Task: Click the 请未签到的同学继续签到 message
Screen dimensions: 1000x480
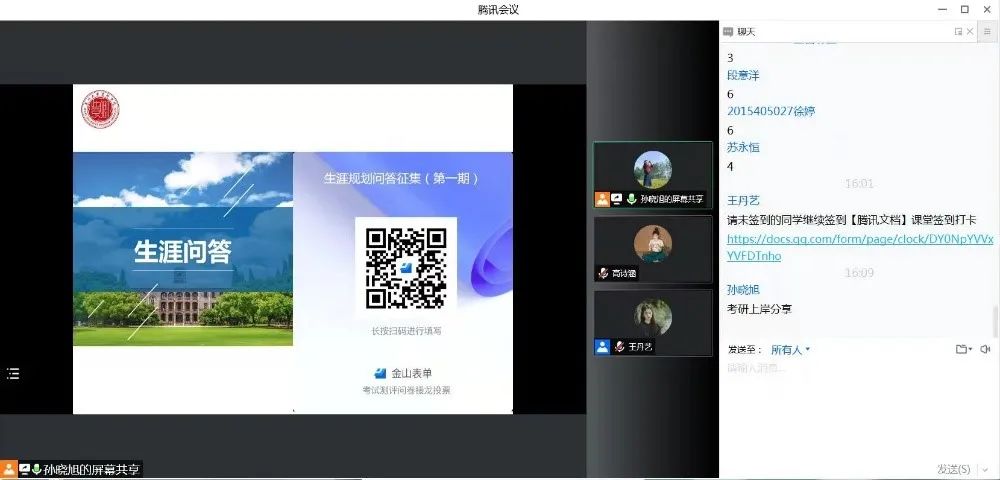Action: 852,220
